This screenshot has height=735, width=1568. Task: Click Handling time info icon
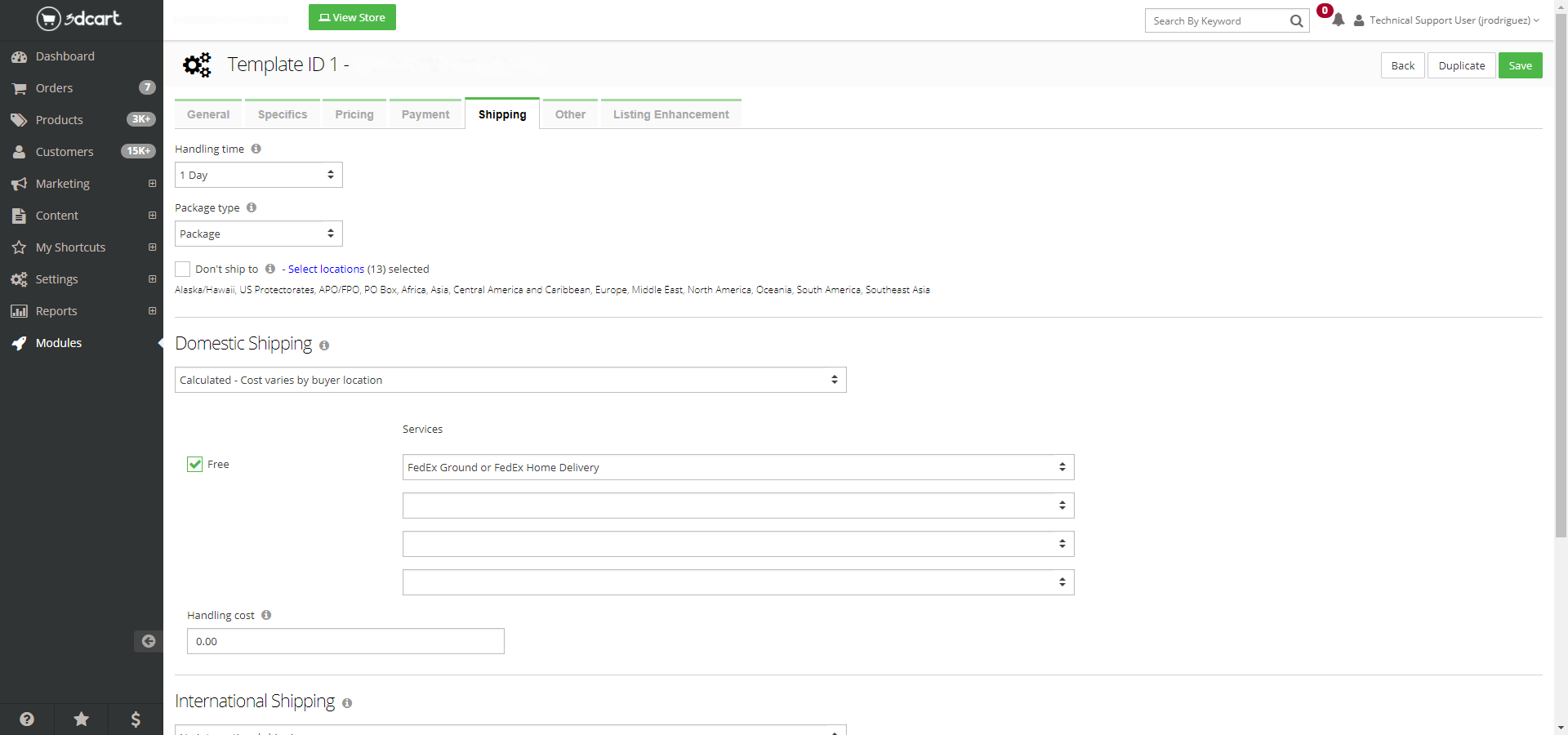point(256,149)
